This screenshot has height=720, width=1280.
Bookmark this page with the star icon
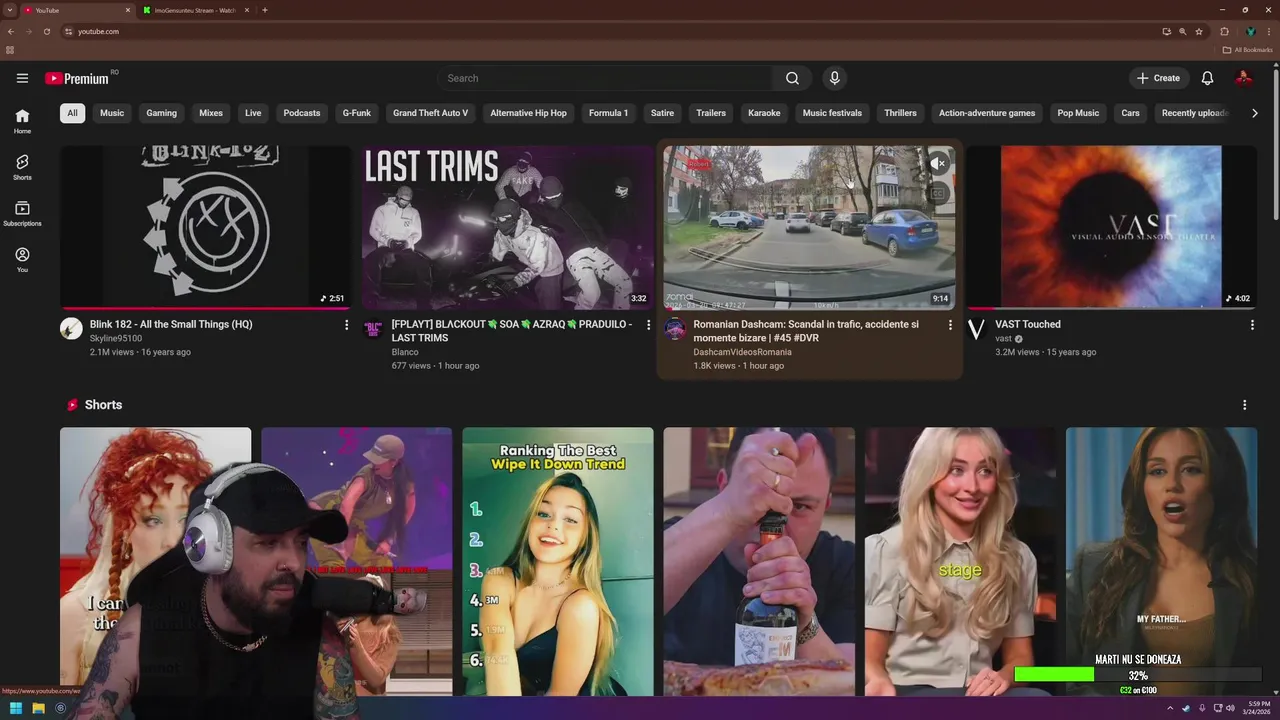(1199, 31)
